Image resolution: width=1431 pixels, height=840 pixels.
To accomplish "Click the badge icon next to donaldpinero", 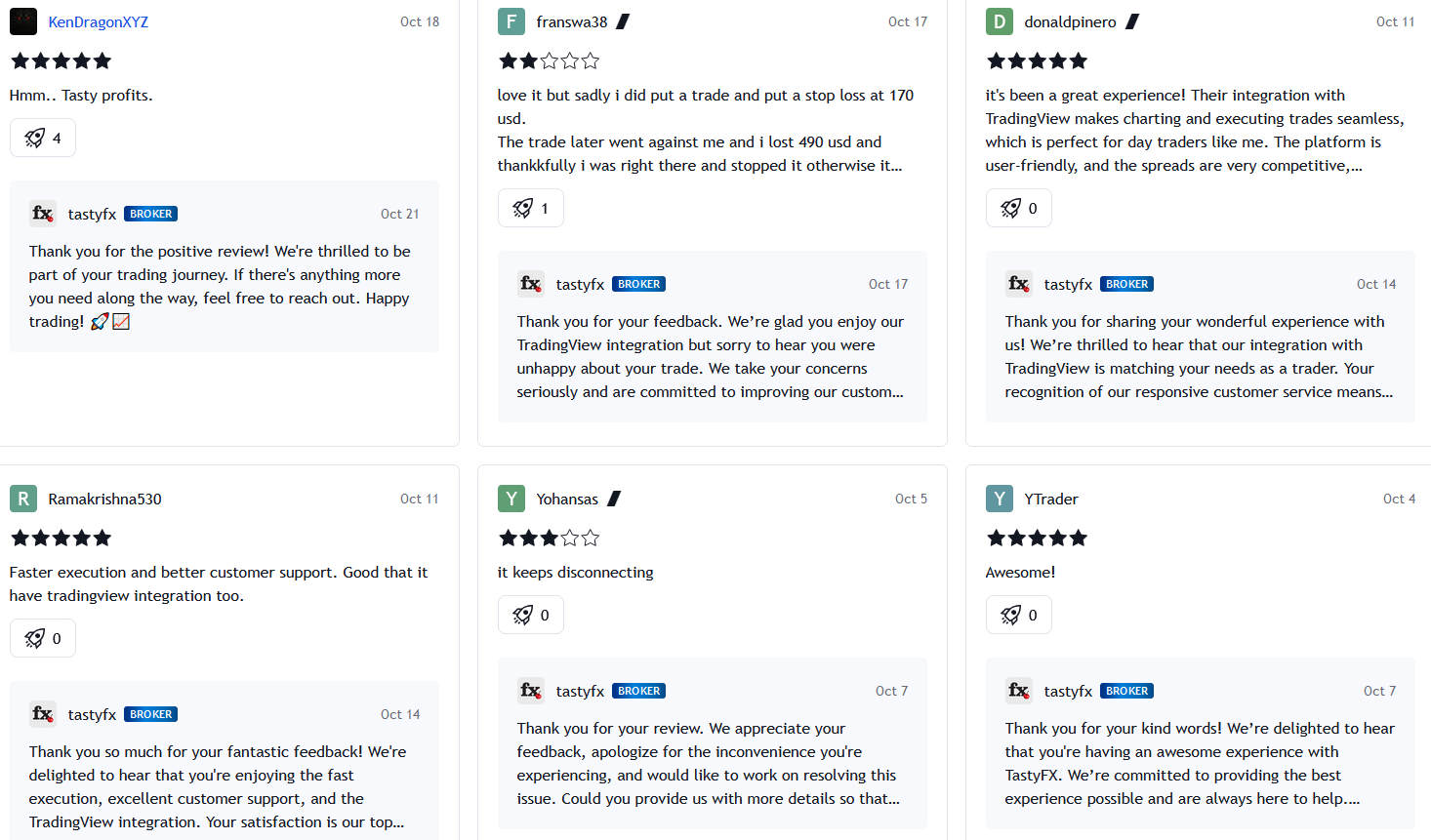I will click(x=1132, y=21).
